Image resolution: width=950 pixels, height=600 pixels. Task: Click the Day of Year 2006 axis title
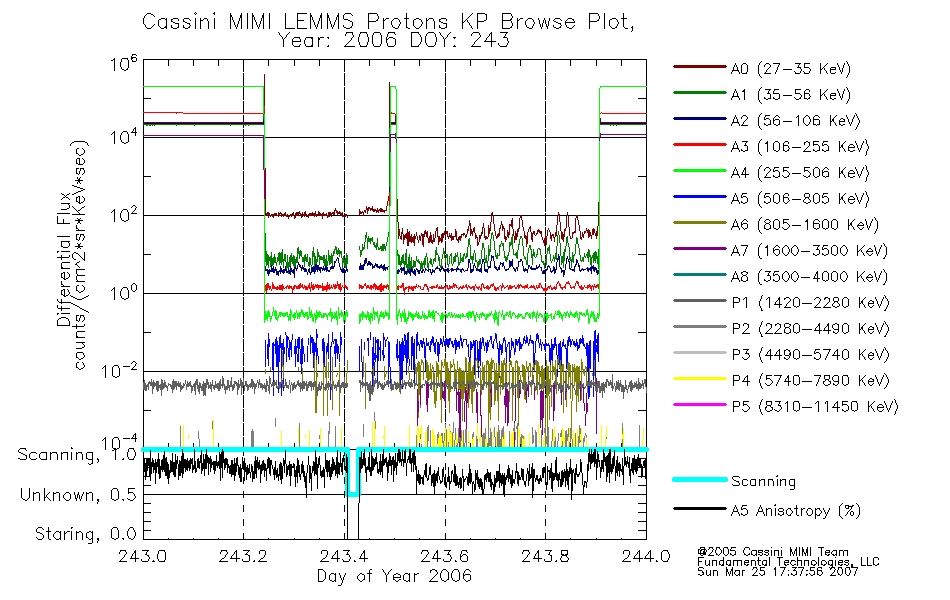[394, 576]
